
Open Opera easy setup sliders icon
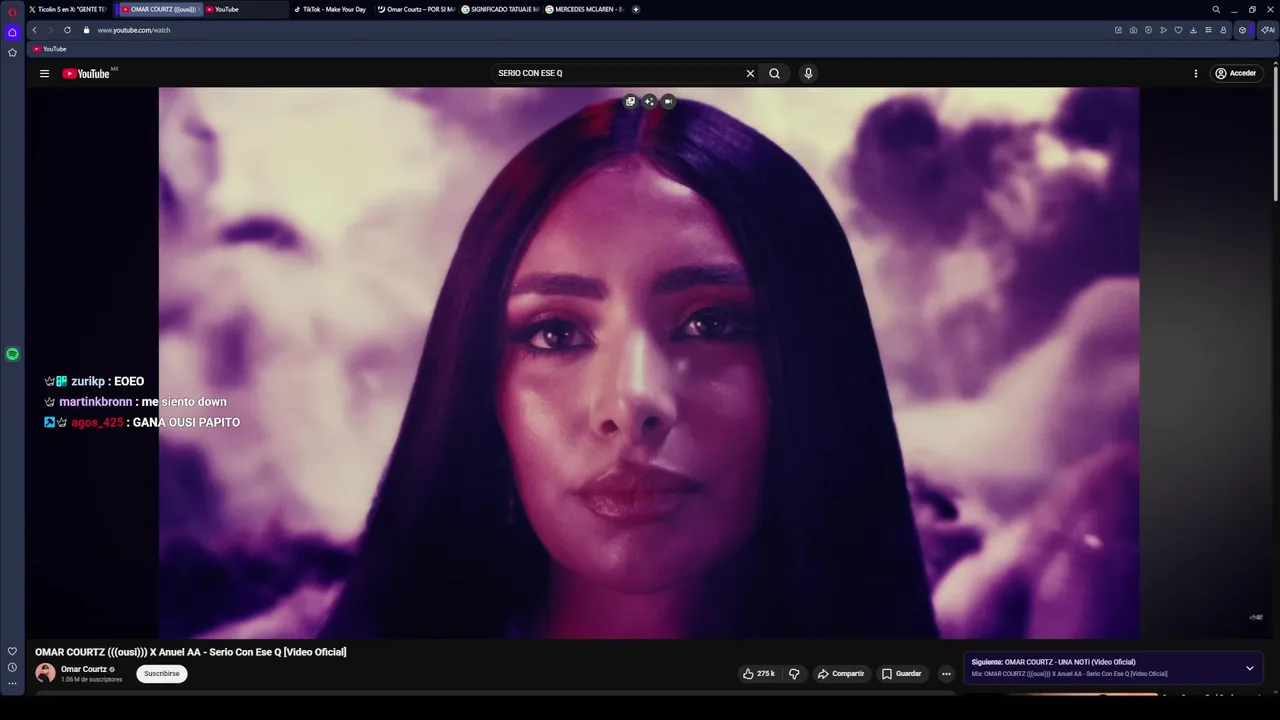(1208, 30)
